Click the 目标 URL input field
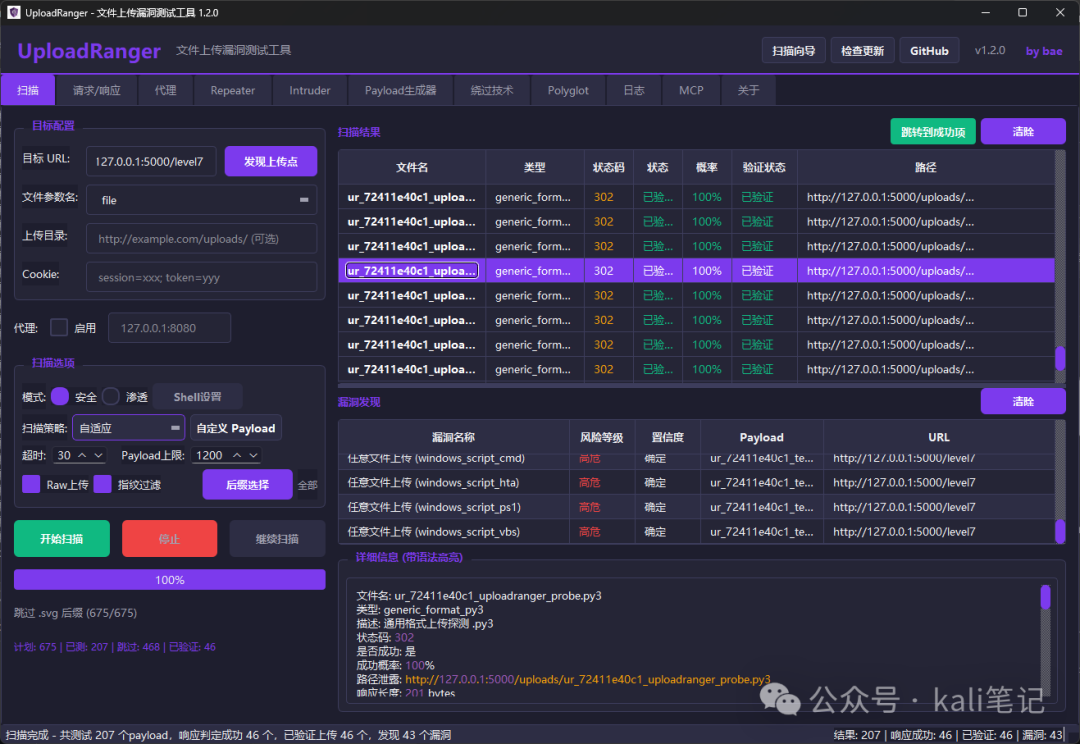 pos(151,161)
